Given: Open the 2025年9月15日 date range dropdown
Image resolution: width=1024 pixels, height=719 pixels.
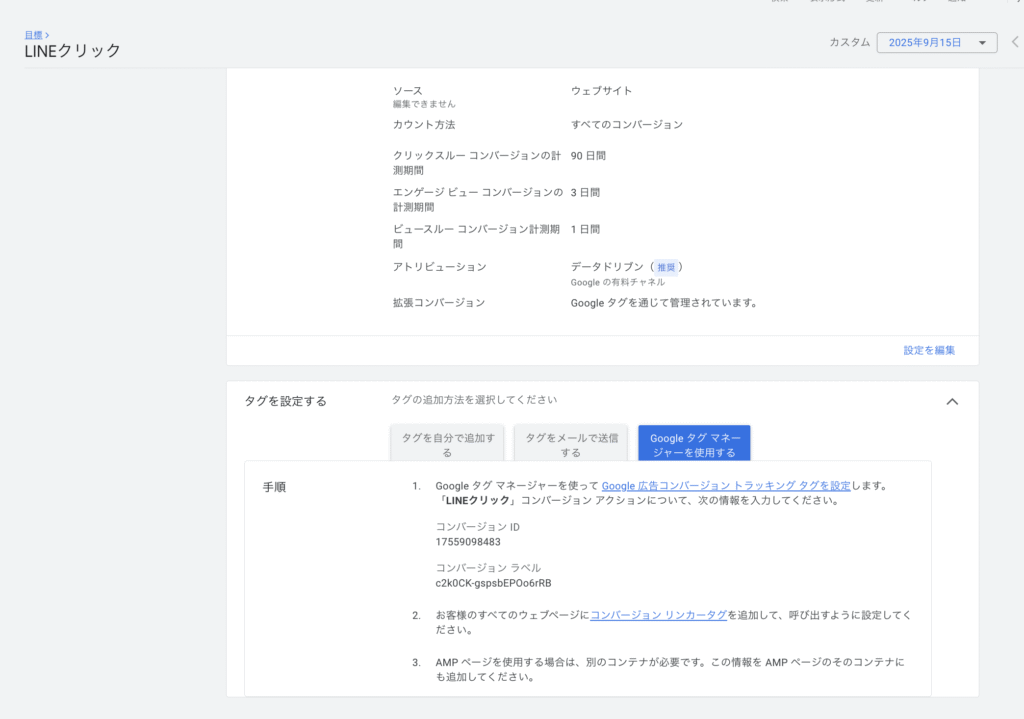Looking at the screenshot, I should [936, 43].
